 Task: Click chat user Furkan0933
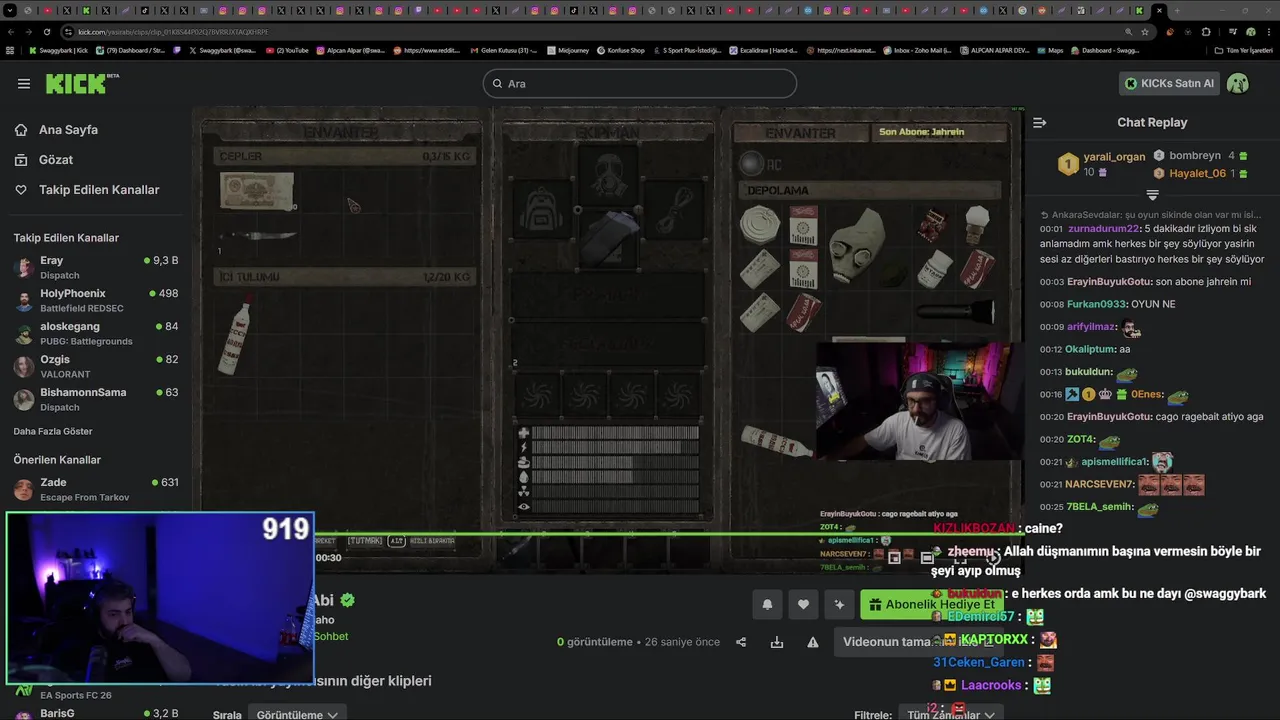click(1095, 304)
